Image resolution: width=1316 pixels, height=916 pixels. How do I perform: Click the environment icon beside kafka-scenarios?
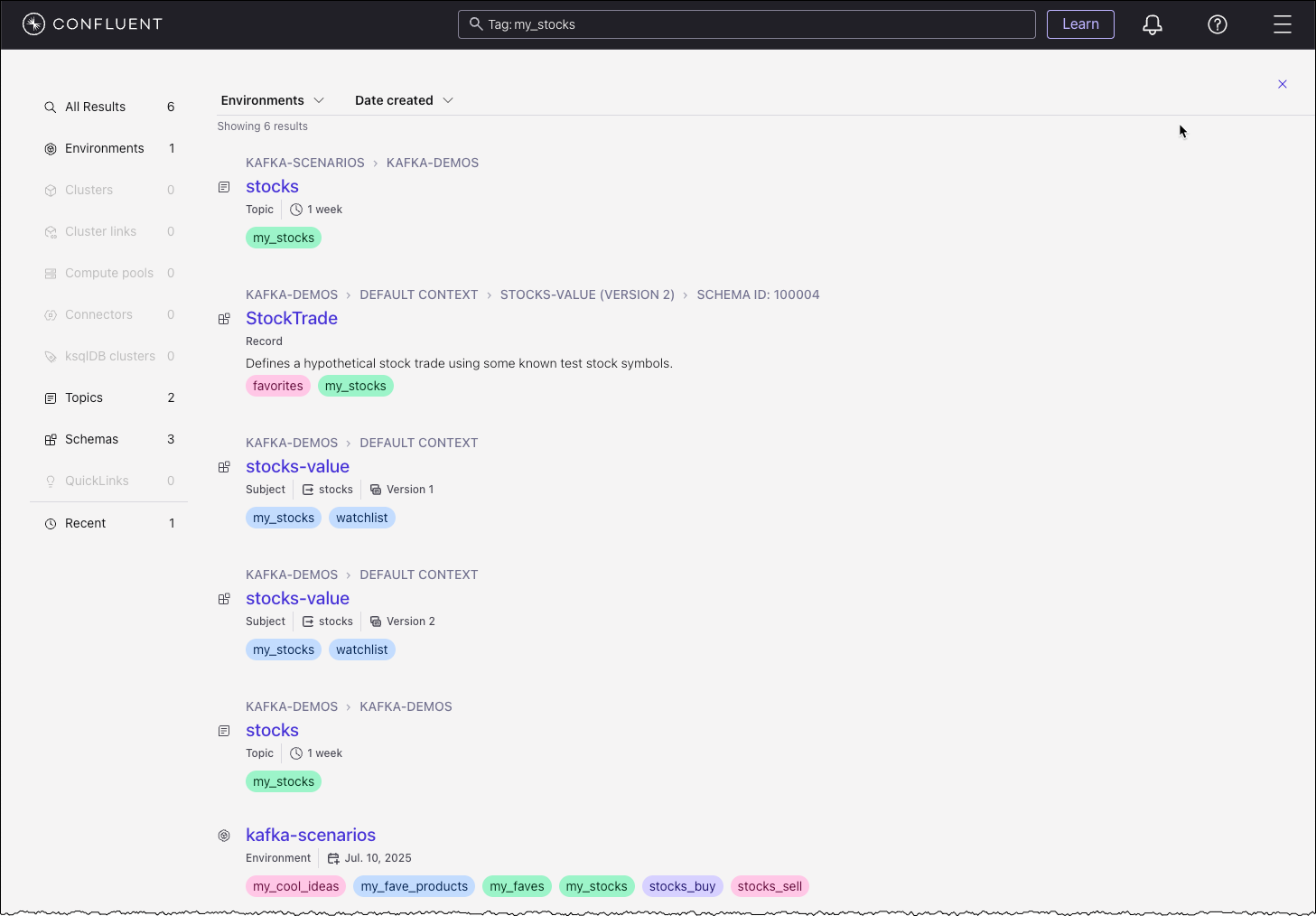pyautogui.click(x=224, y=836)
